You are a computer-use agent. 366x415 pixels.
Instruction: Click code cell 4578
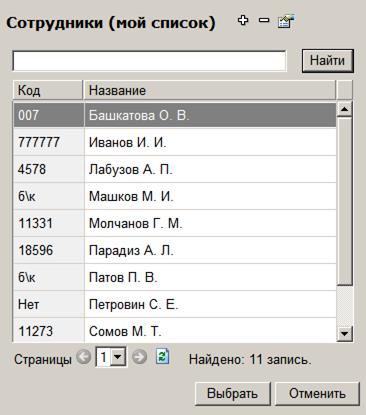point(49,169)
